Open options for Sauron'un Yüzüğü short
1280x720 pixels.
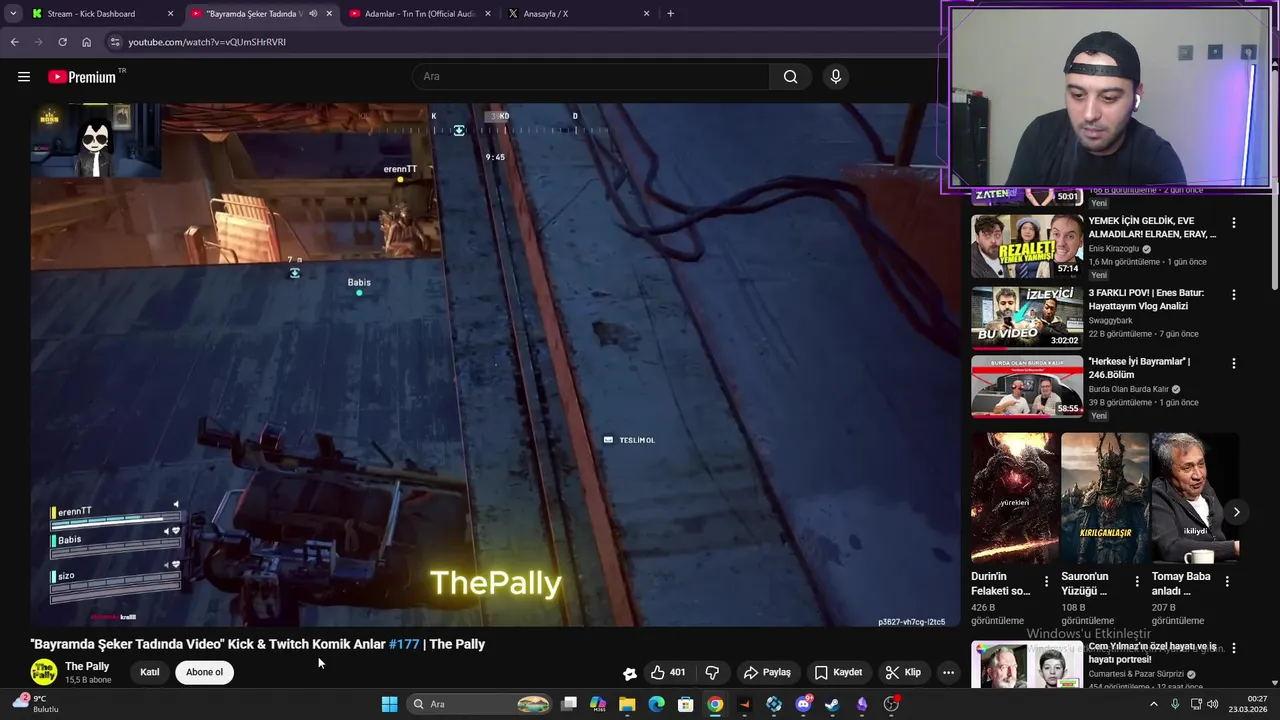(x=1136, y=581)
